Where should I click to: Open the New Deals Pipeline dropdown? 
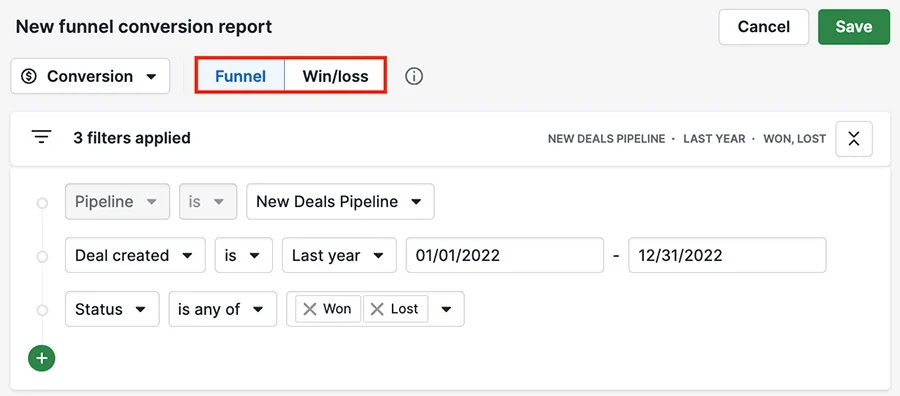[x=340, y=201]
